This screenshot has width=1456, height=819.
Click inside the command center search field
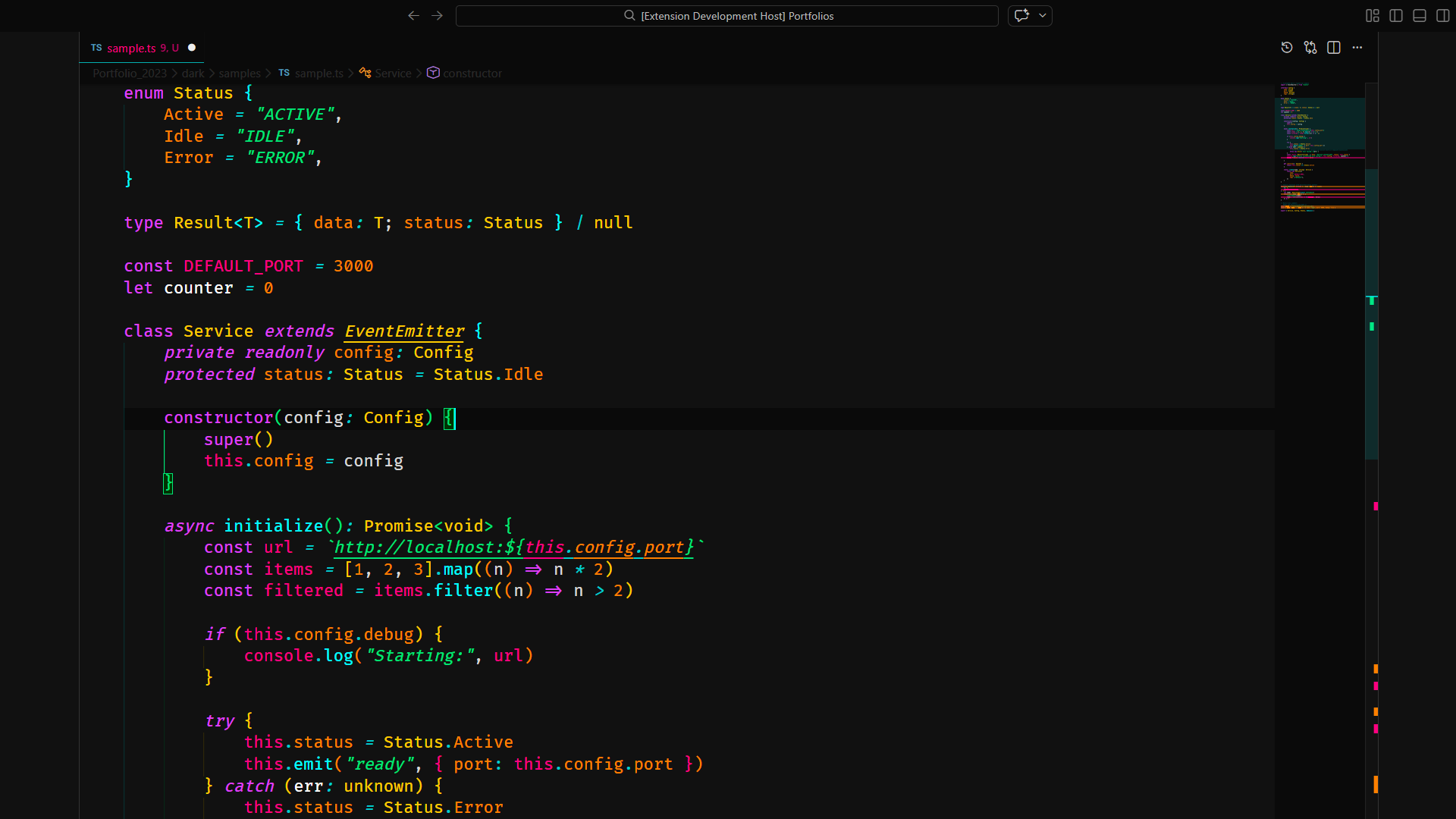point(728,15)
